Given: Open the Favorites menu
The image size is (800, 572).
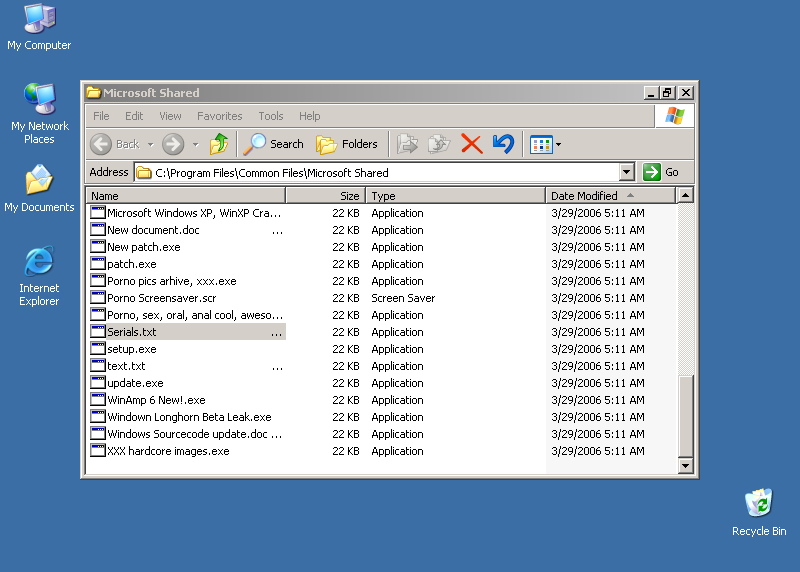Looking at the screenshot, I should point(219,116).
